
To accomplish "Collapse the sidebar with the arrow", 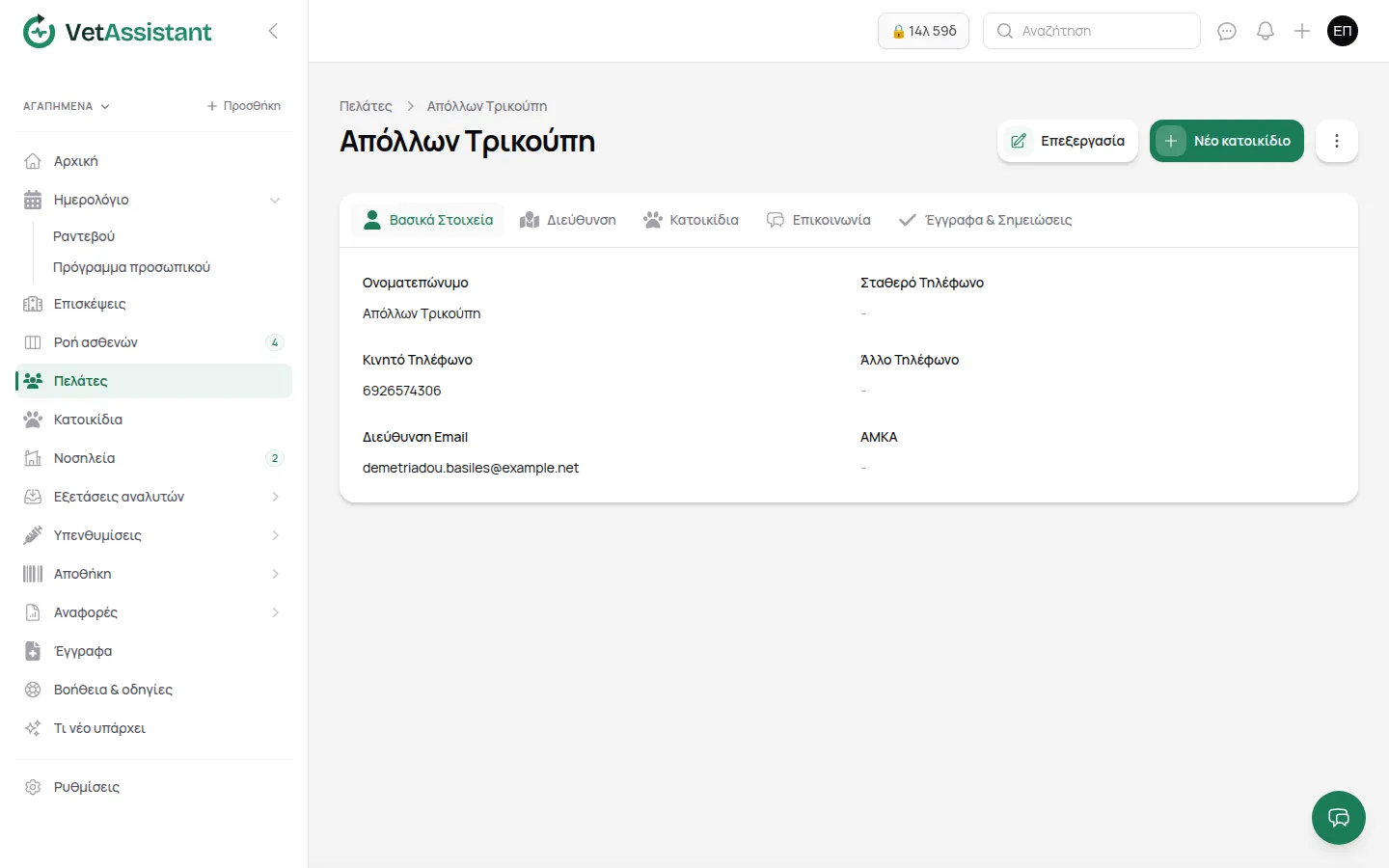I will tap(273, 31).
